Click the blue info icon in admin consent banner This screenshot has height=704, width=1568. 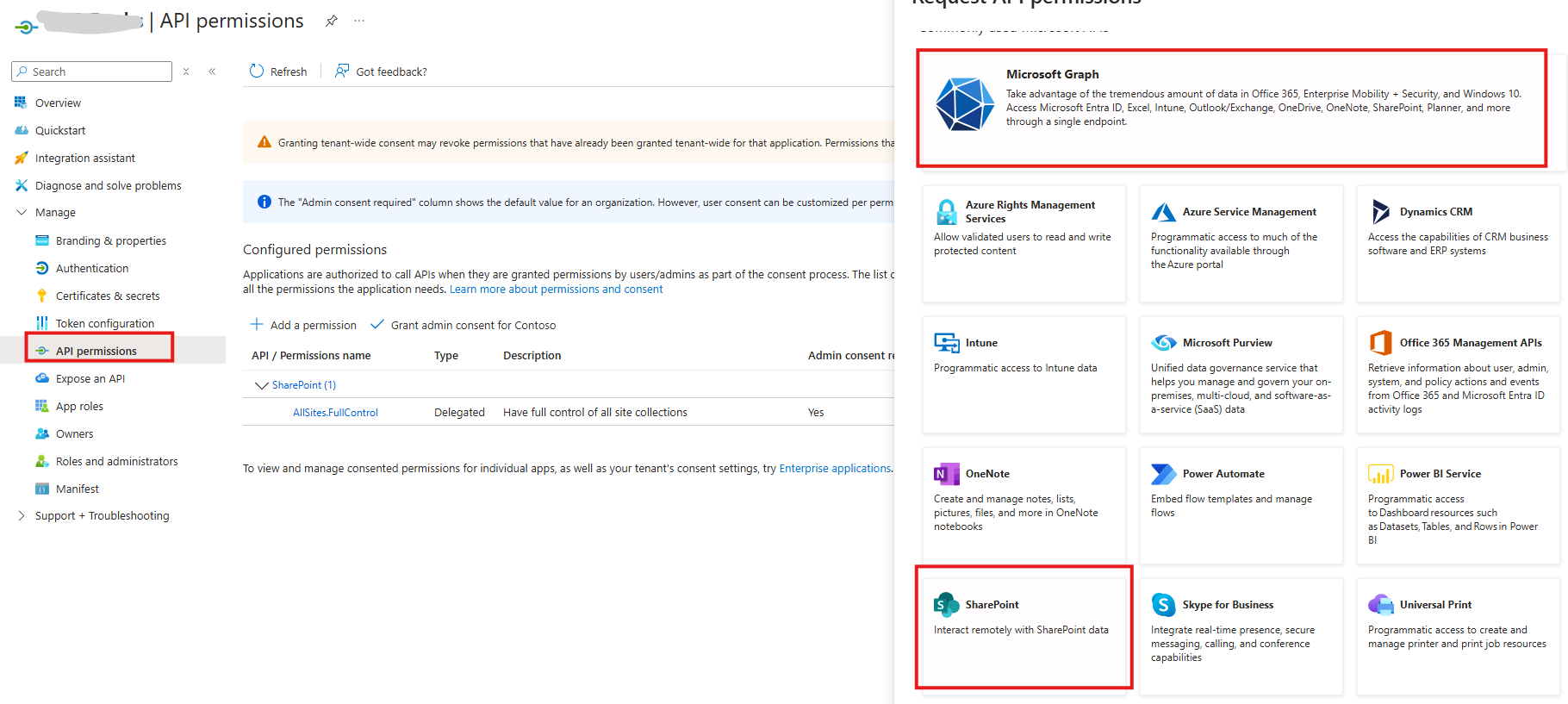[264, 202]
